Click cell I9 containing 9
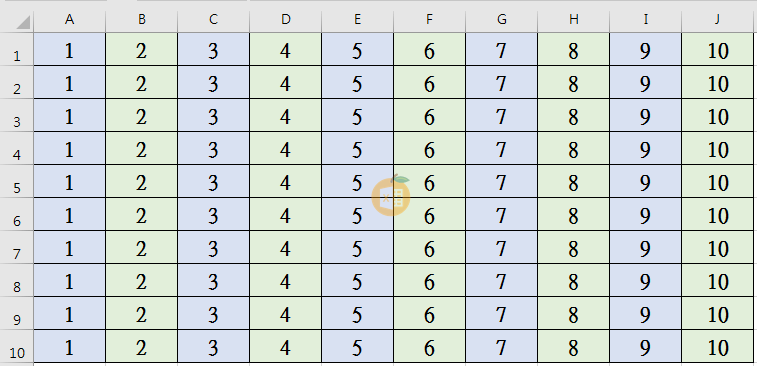Image resolution: width=757 pixels, height=366 pixels. click(x=645, y=313)
